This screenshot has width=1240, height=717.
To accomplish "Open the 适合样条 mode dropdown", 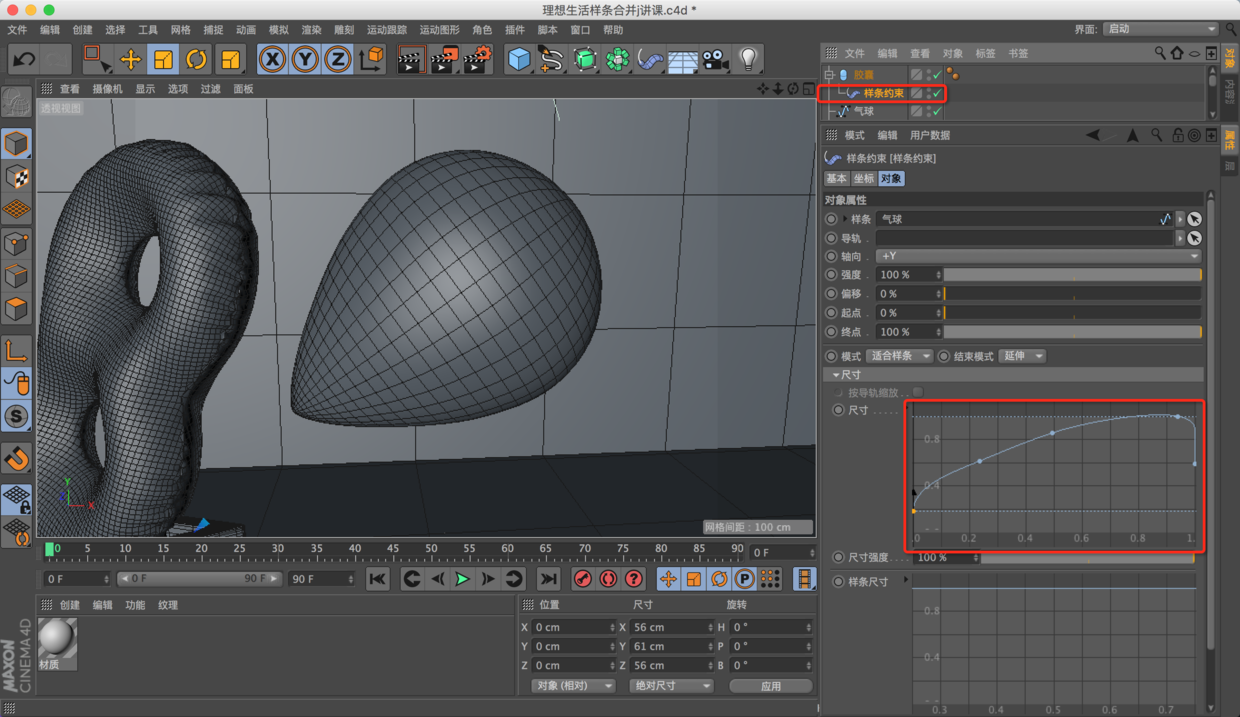I will click(899, 356).
